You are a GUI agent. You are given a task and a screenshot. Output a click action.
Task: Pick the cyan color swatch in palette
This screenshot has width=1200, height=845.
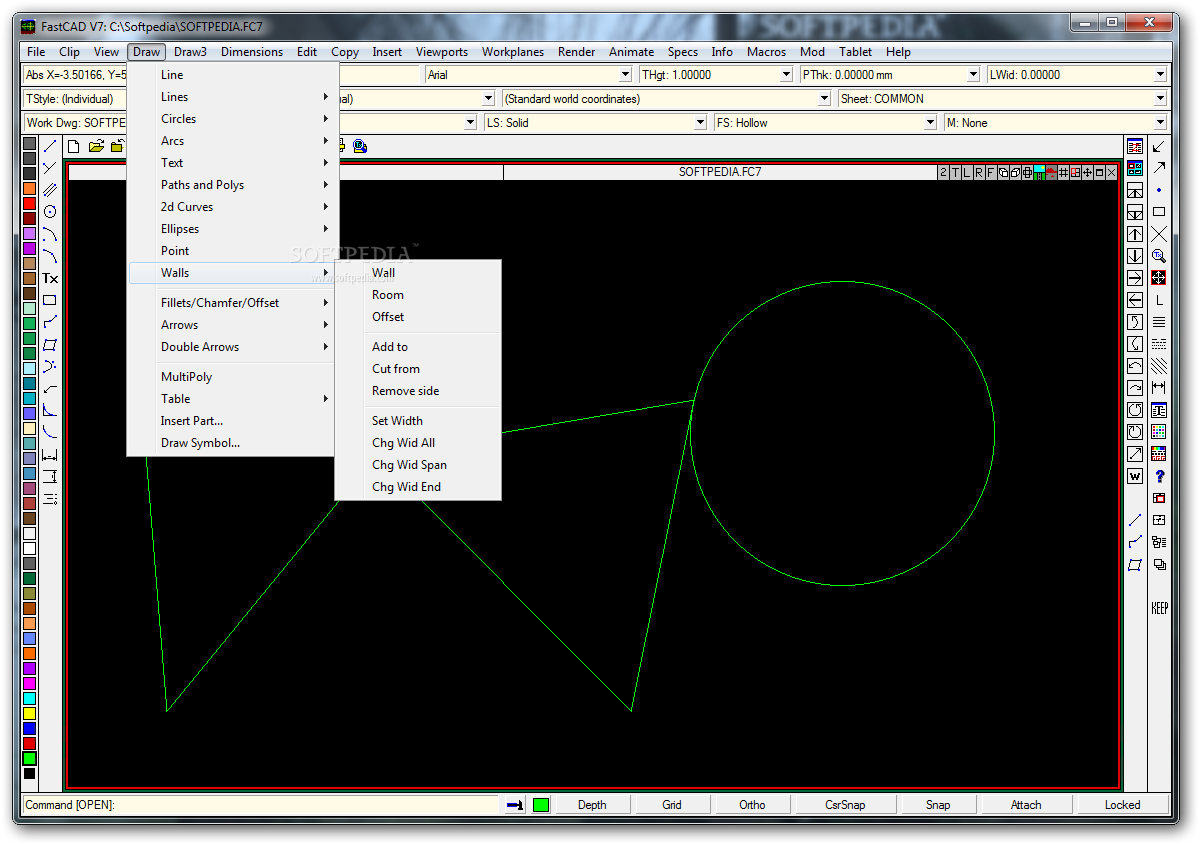[29, 698]
